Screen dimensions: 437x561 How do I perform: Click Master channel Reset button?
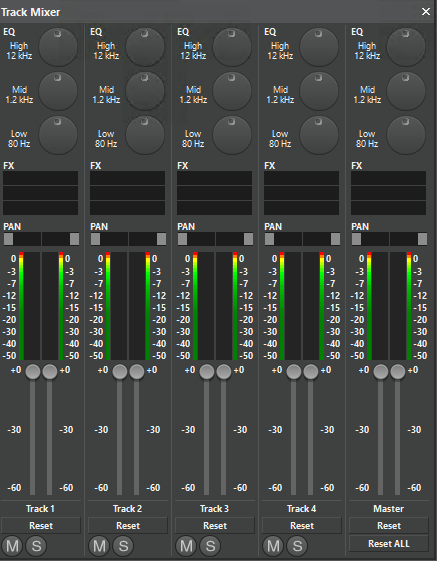point(389,526)
